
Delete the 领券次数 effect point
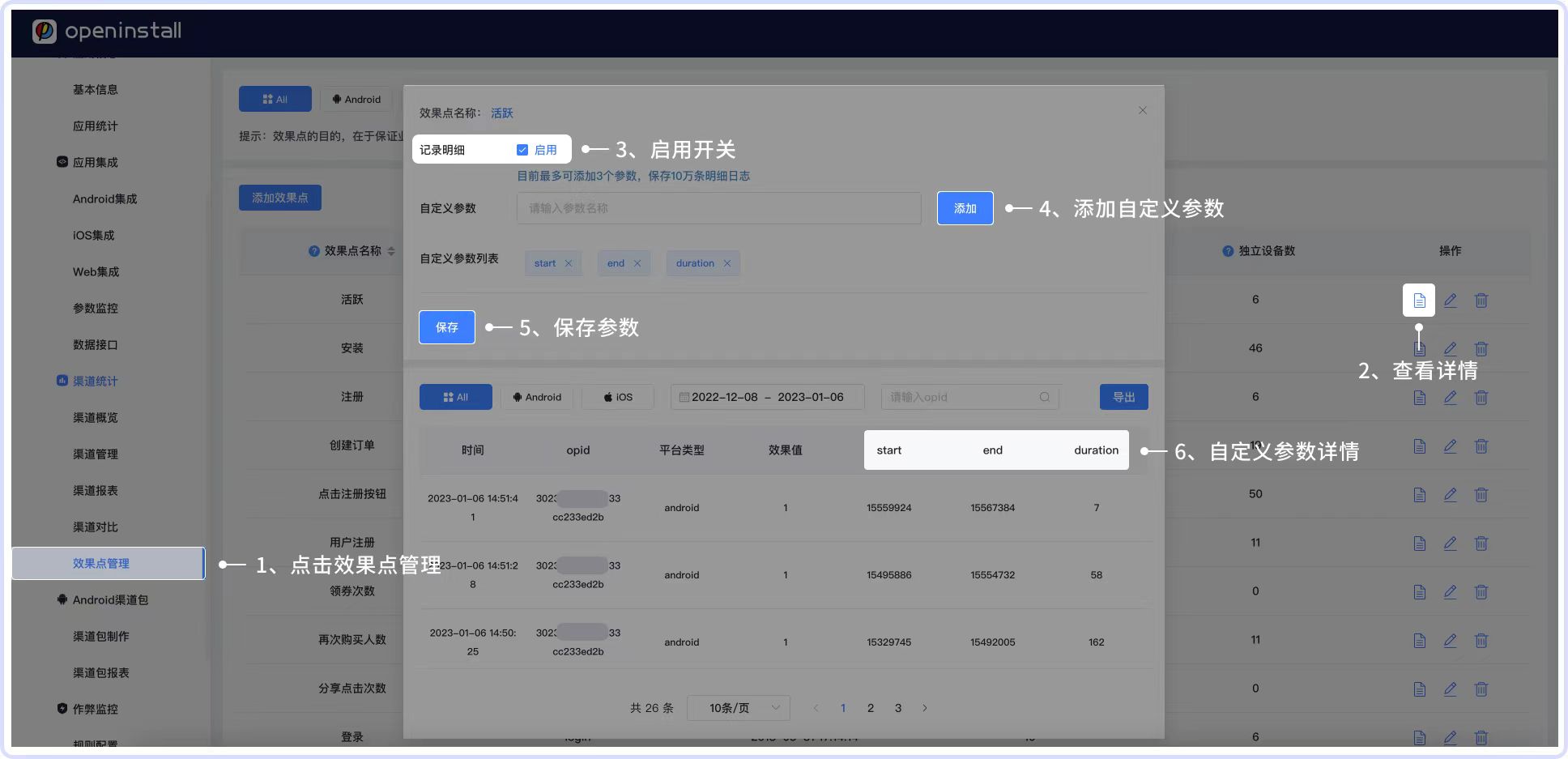coord(1481,592)
